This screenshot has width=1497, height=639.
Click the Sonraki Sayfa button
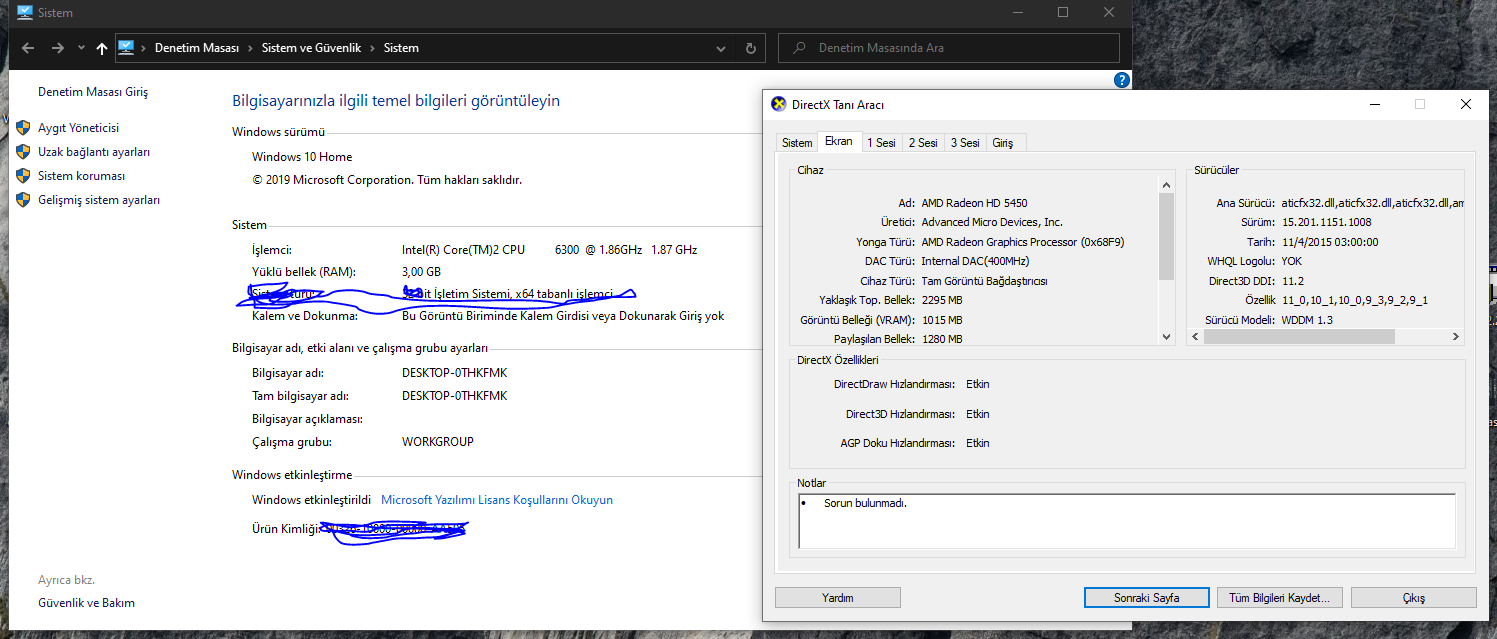pos(1146,598)
